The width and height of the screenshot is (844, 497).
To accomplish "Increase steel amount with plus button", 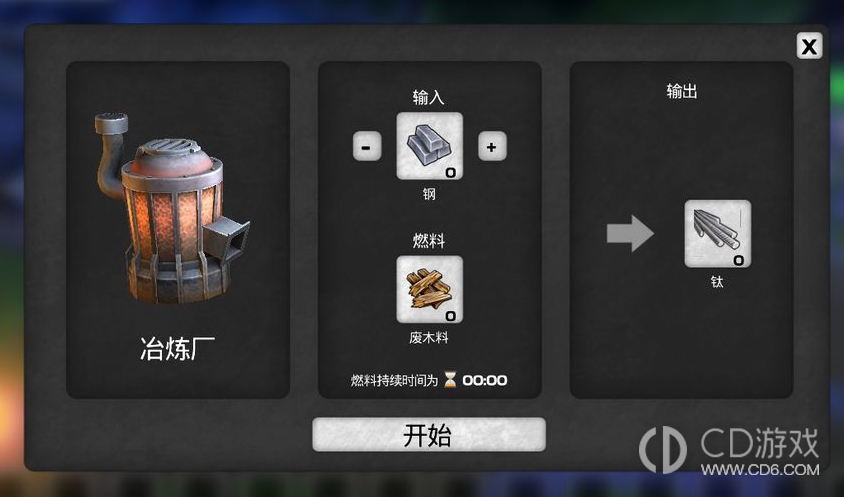I will [x=492, y=146].
